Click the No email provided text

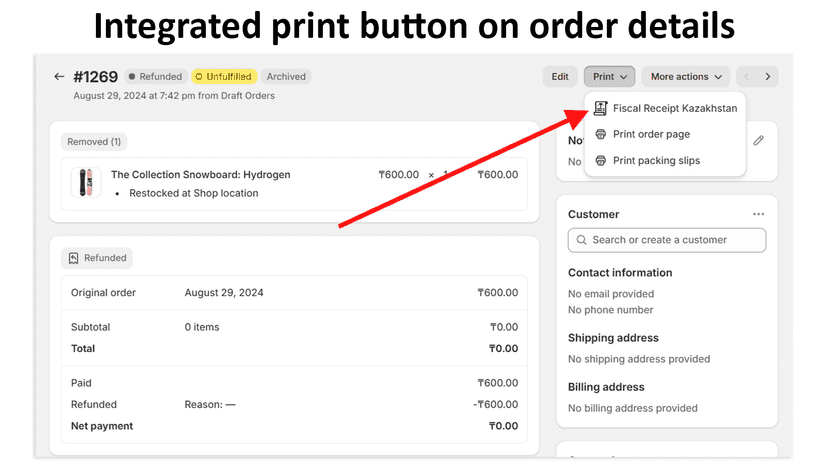tap(611, 294)
